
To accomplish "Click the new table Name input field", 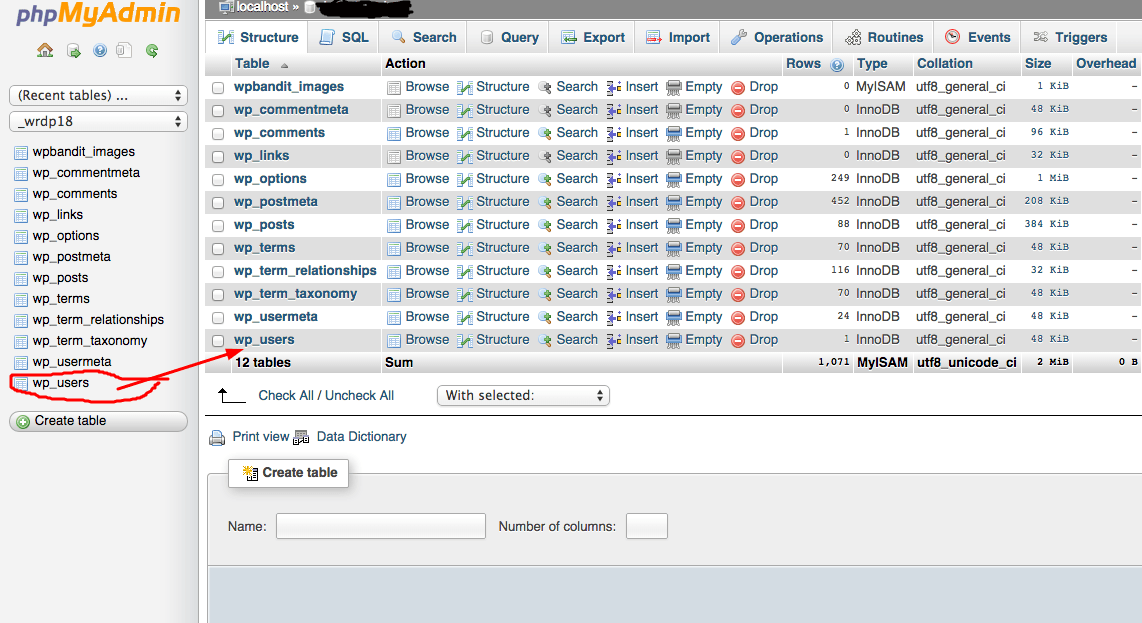I will pyautogui.click(x=380, y=526).
